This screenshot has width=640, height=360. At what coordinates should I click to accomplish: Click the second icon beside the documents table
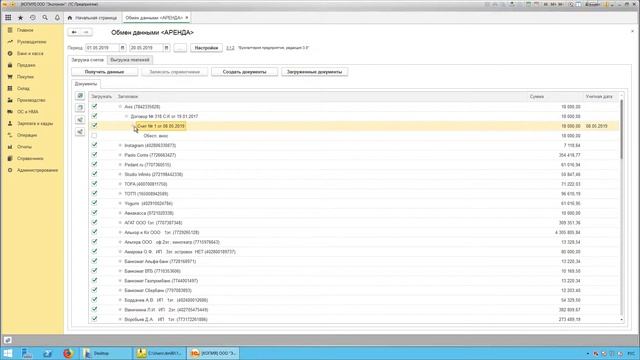tap(80, 108)
